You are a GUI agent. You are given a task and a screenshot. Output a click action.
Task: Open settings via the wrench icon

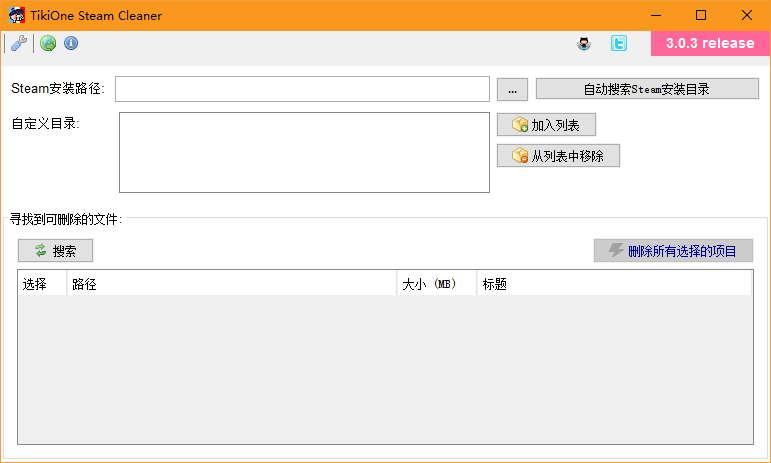click(x=18, y=43)
